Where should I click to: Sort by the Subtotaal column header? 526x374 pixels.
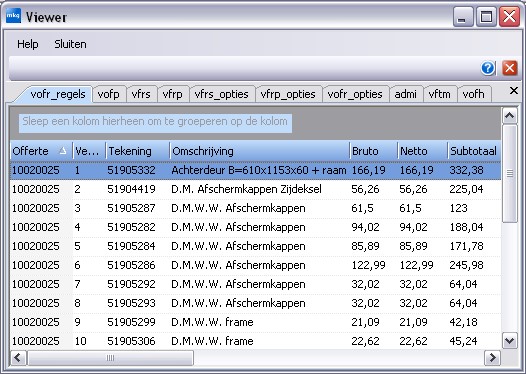click(x=474, y=151)
